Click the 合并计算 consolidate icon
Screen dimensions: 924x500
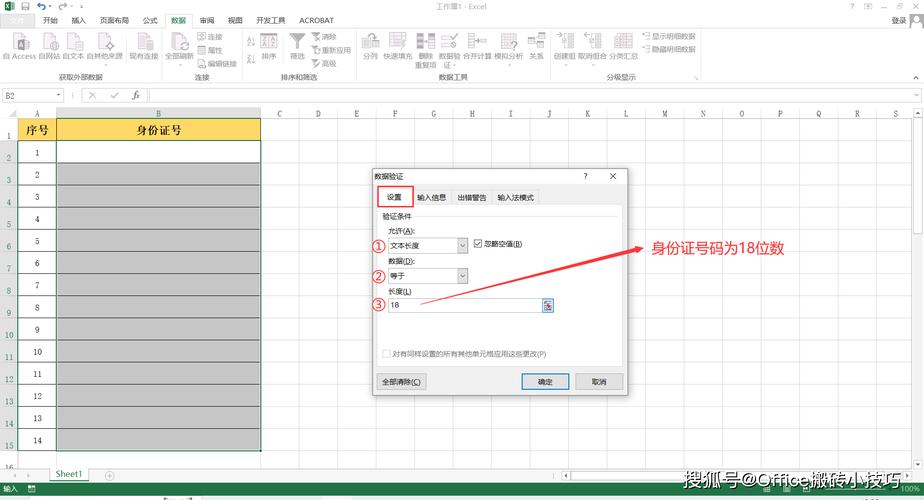click(x=477, y=43)
